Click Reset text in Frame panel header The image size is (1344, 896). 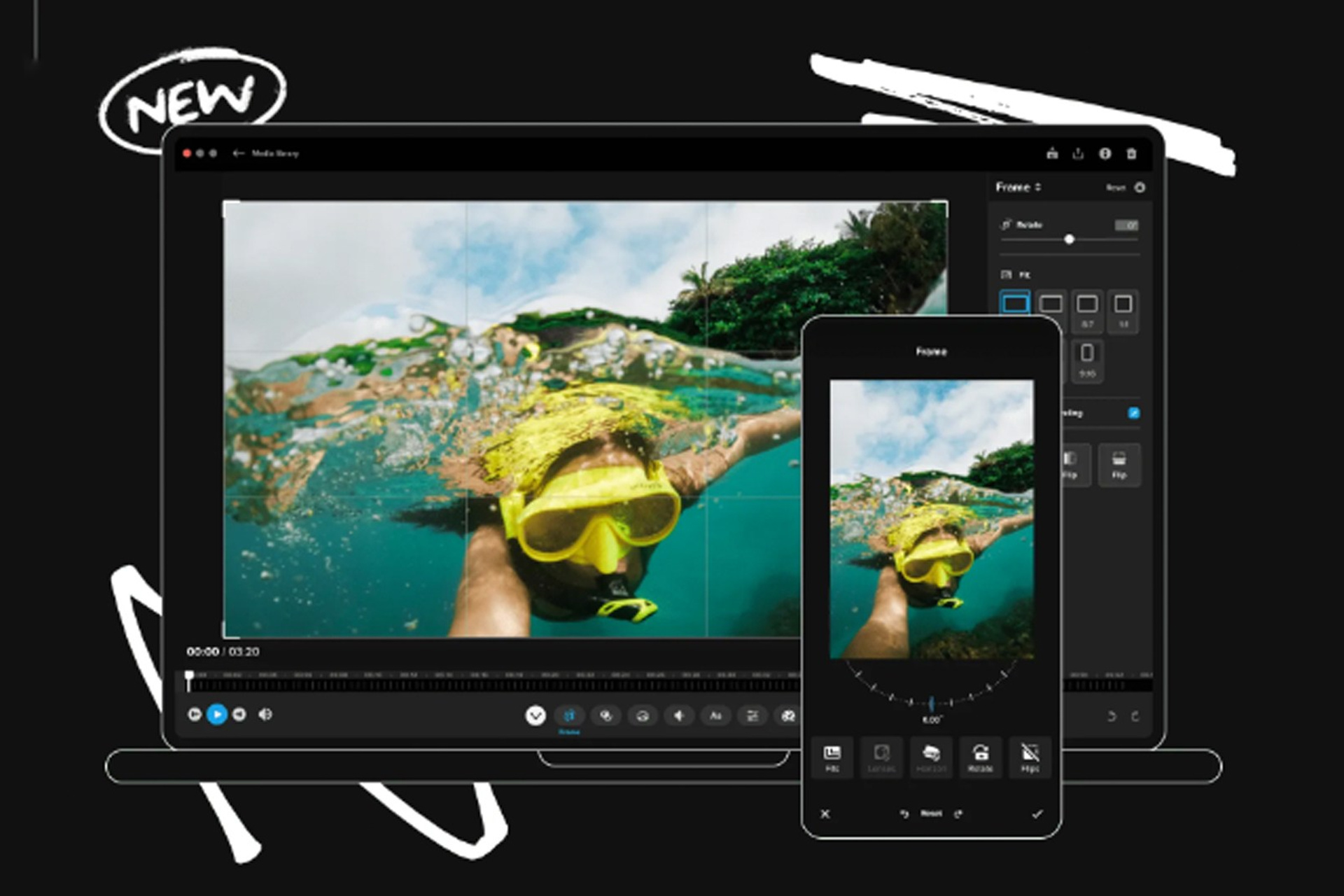click(x=1115, y=187)
